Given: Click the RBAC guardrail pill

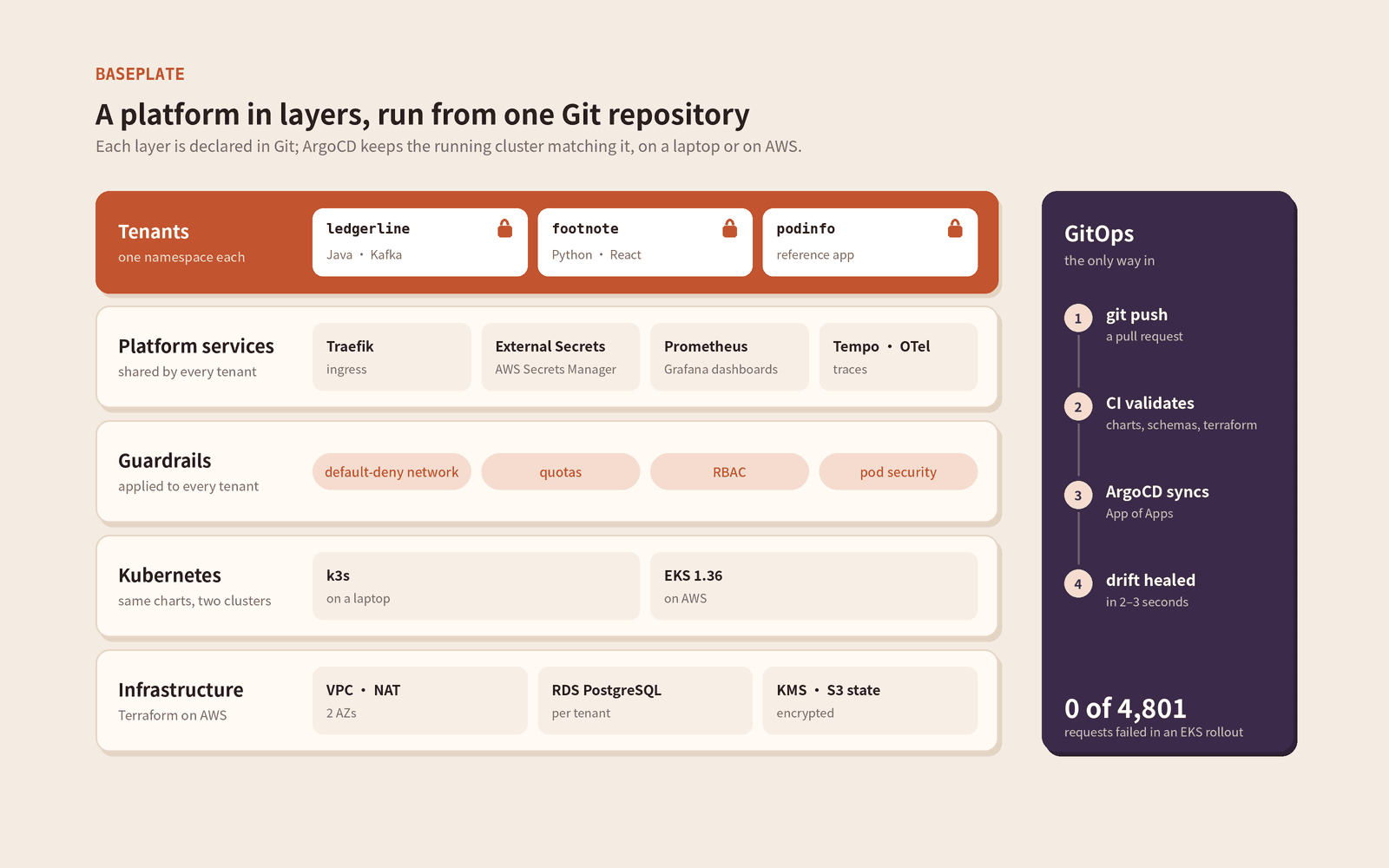Looking at the screenshot, I should (x=729, y=471).
